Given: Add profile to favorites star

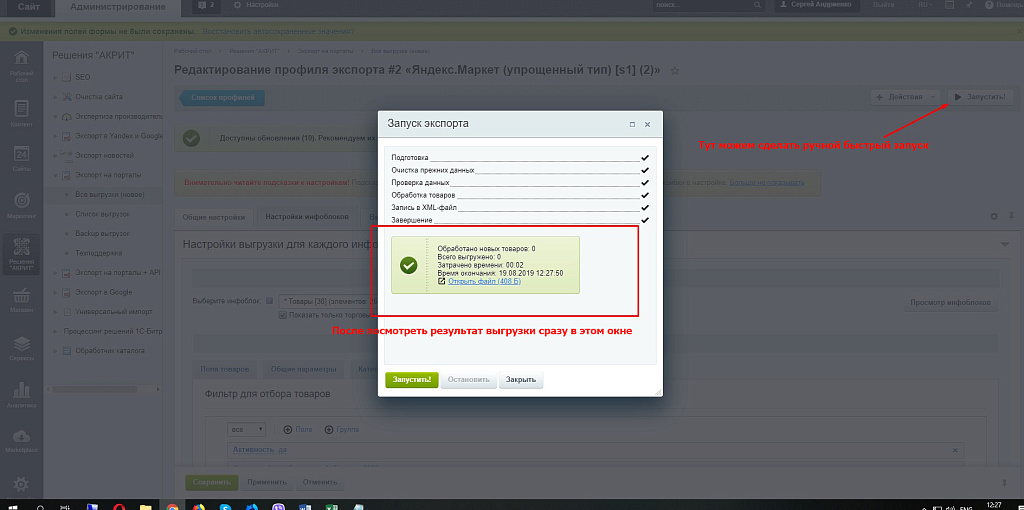Looking at the screenshot, I should [x=675, y=71].
